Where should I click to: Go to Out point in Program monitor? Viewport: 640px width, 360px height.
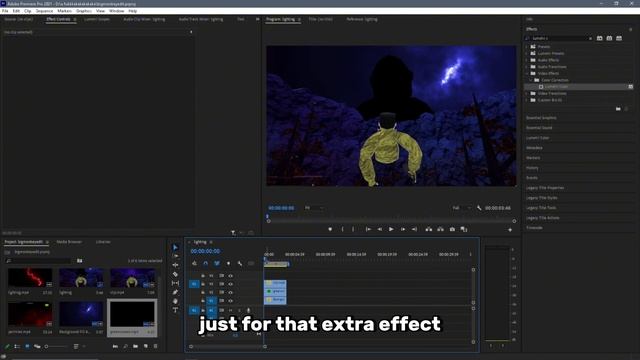pyautogui.click(x=414, y=229)
